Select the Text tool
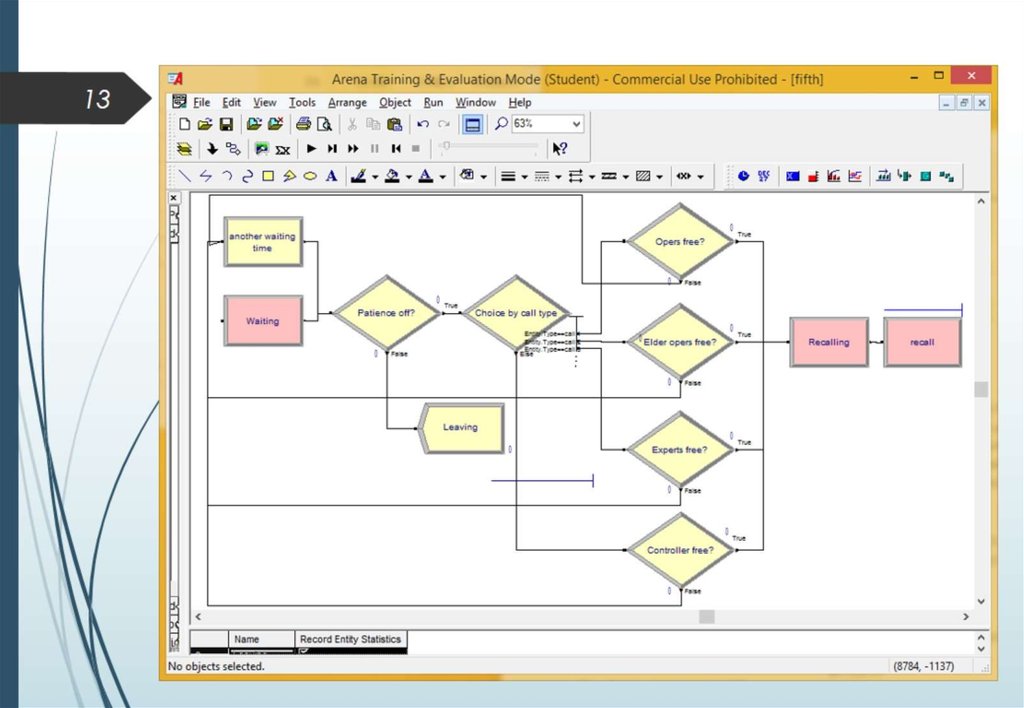1024x708 pixels. click(331, 176)
